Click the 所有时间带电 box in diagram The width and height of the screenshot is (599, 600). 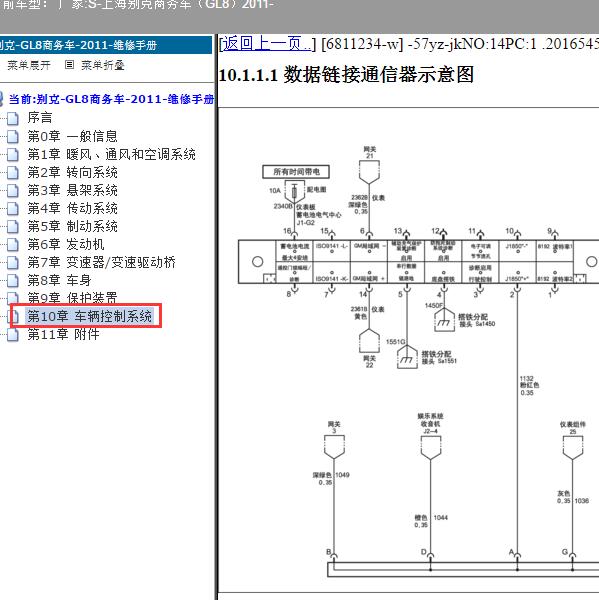pyautogui.click(x=296, y=172)
